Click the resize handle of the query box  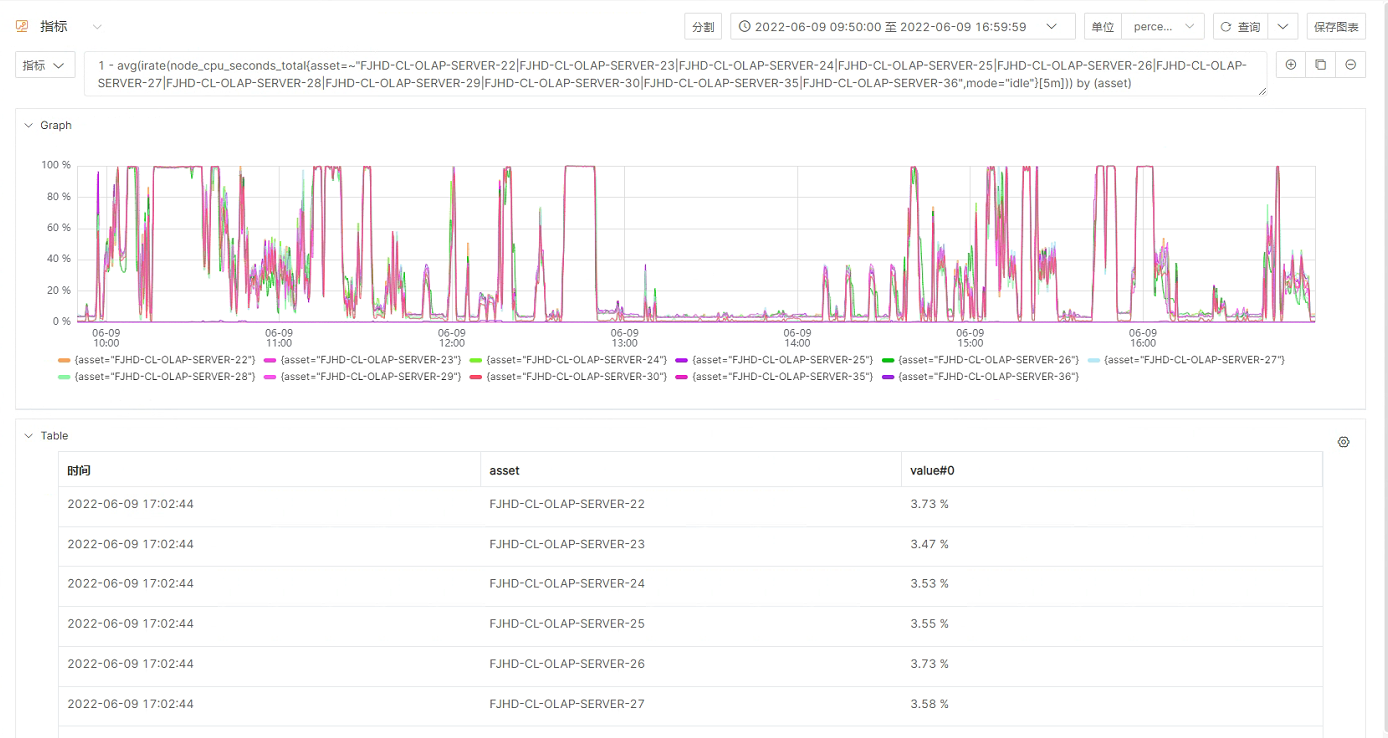pyautogui.click(x=1261, y=91)
